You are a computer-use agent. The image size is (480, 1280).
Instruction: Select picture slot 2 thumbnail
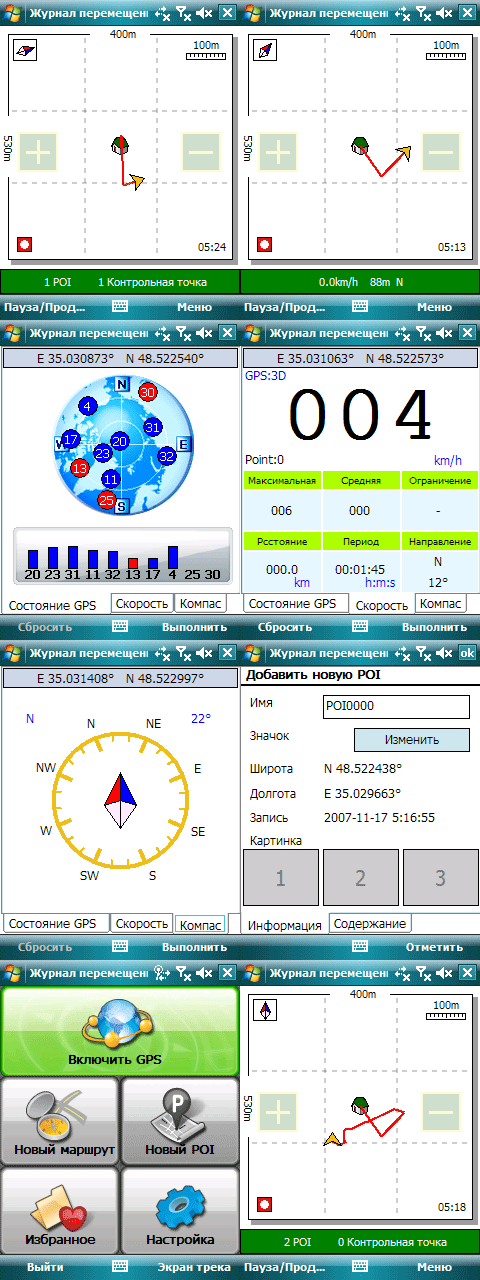tap(360, 879)
